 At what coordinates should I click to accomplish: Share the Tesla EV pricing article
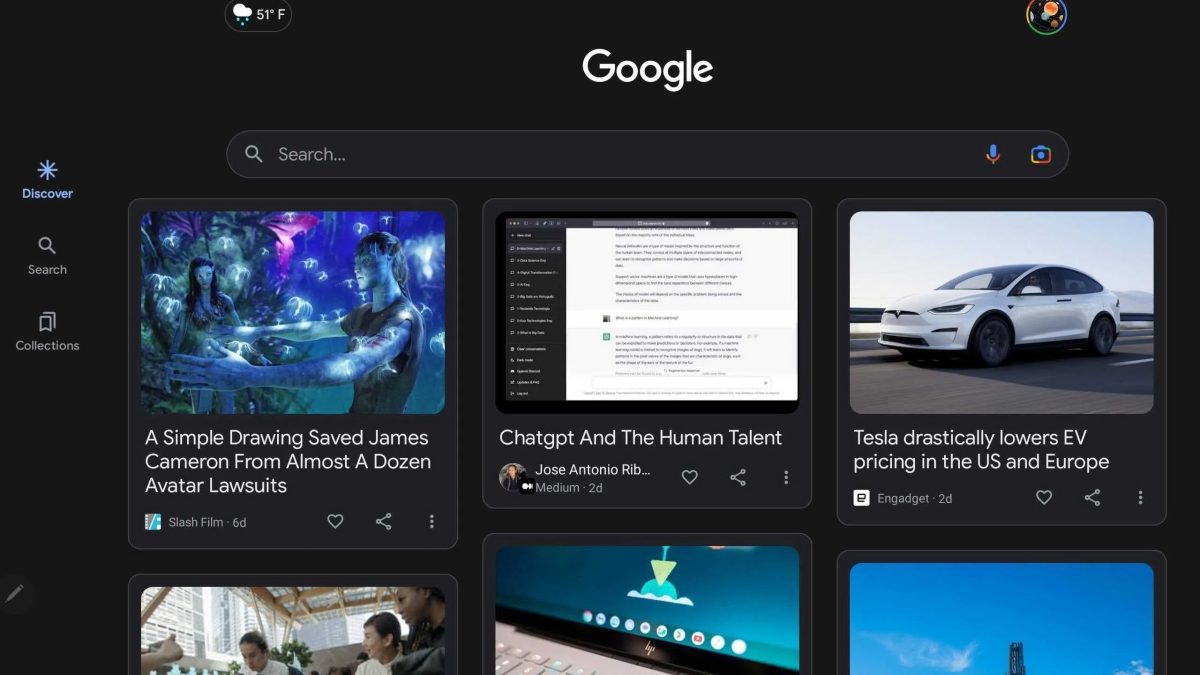(x=1092, y=497)
